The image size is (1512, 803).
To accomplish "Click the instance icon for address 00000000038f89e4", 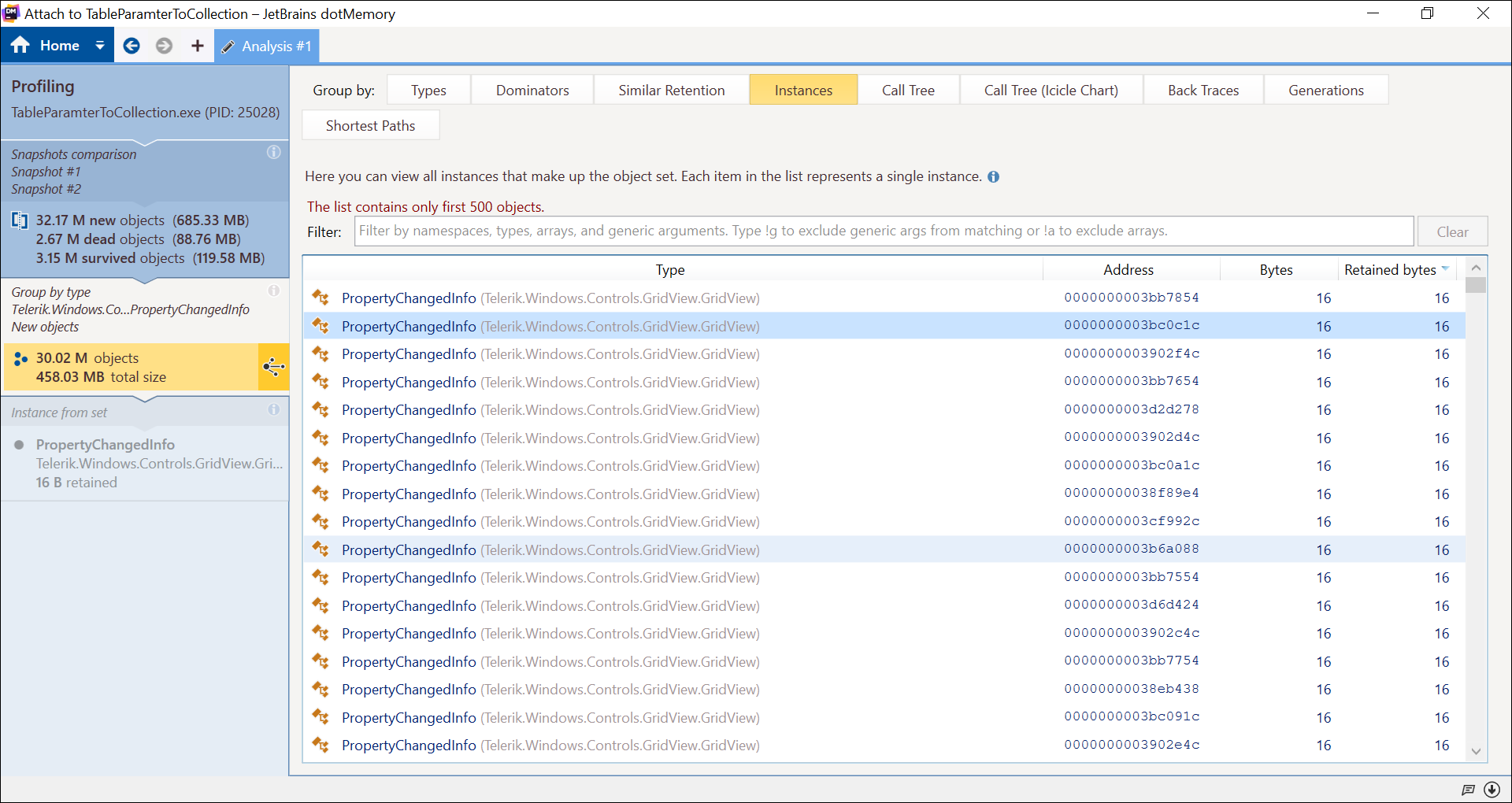I will tap(321, 494).
